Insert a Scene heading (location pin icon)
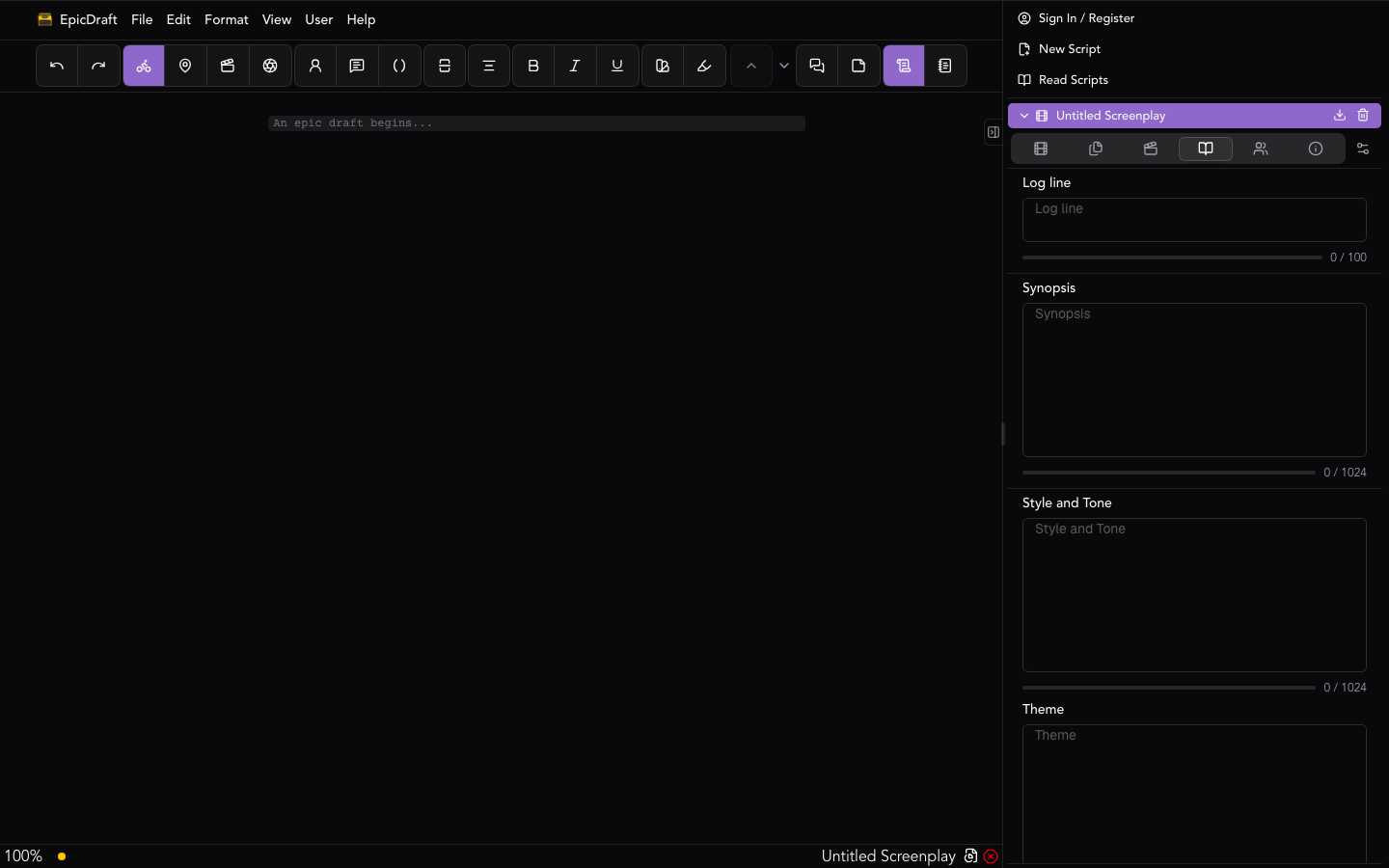1389x868 pixels. [x=185, y=66]
